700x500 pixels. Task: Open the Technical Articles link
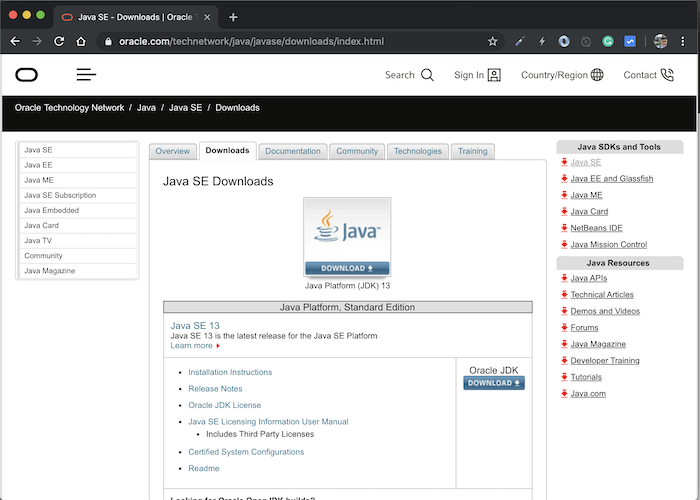click(602, 295)
